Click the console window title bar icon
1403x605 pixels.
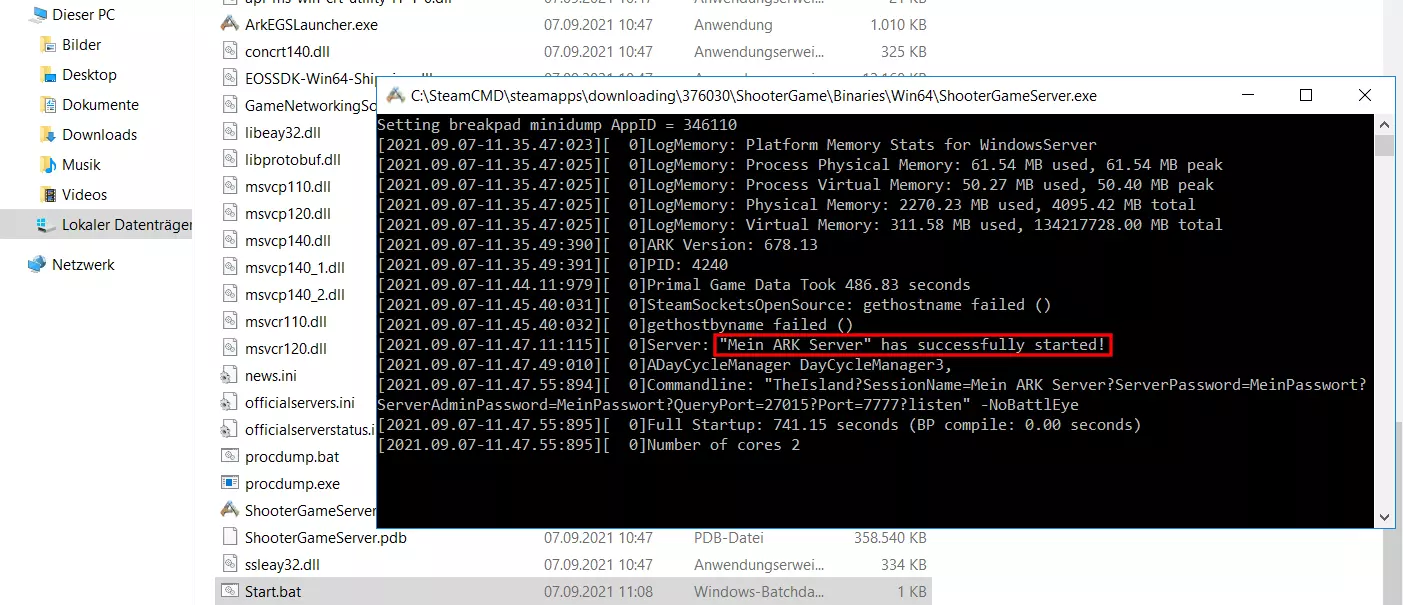pos(396,96)
